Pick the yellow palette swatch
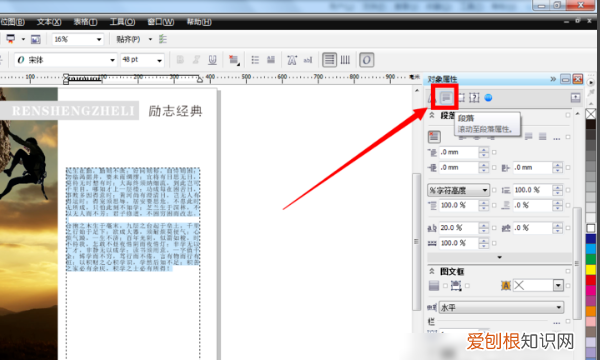 point(591,270)
